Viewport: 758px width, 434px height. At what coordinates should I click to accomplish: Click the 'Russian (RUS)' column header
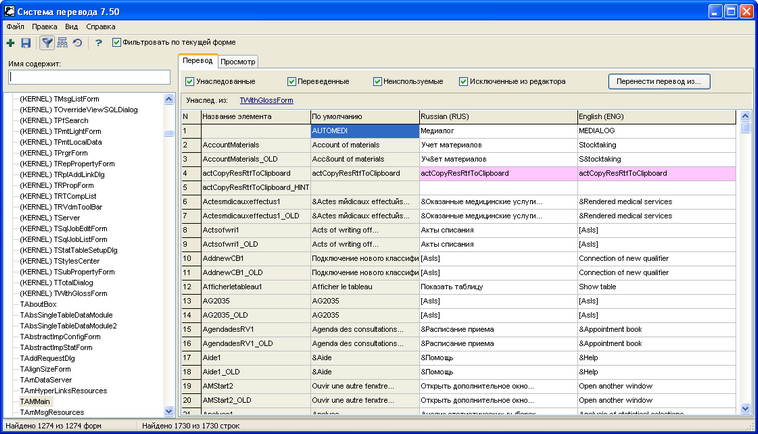coord(498,116)
